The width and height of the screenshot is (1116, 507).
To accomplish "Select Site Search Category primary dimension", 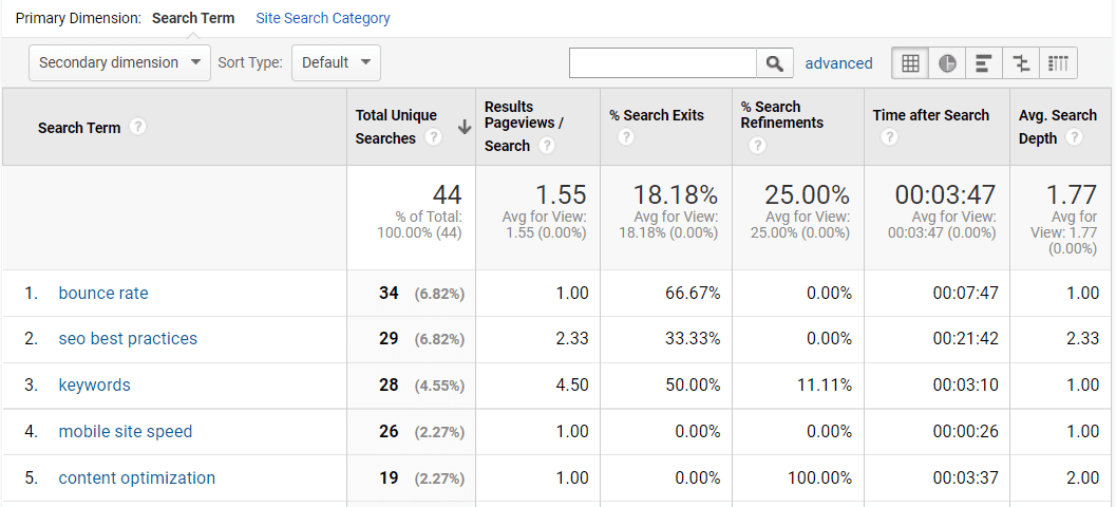I will tap(322, 19).
